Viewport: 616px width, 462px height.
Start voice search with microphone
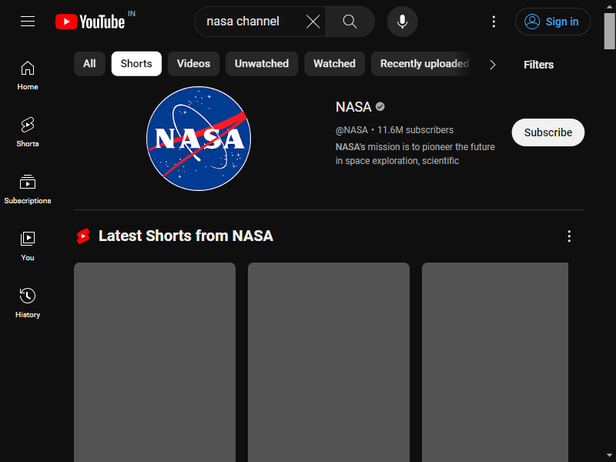point(402,22)
